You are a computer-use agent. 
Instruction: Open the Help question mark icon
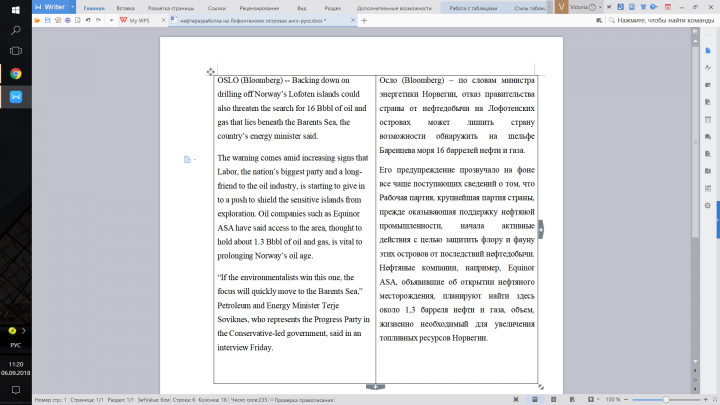point(653,7)
